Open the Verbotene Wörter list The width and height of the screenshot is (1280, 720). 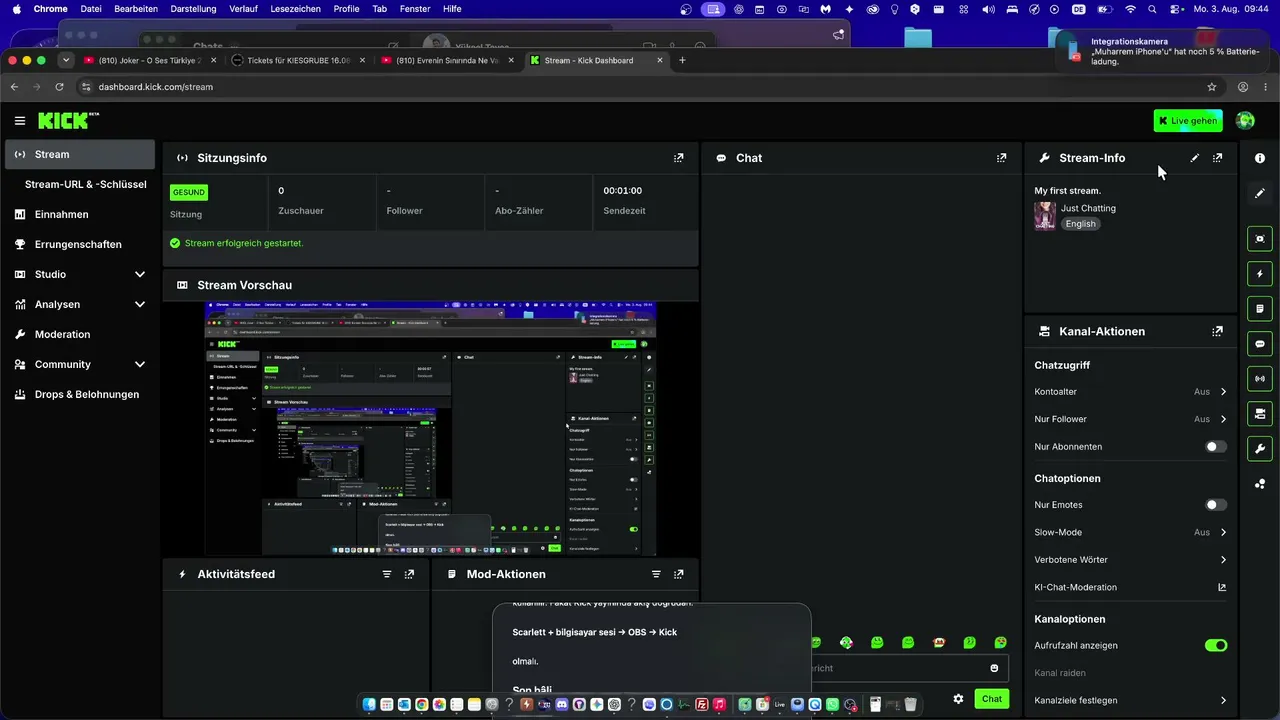click(x=1130, y=560)
